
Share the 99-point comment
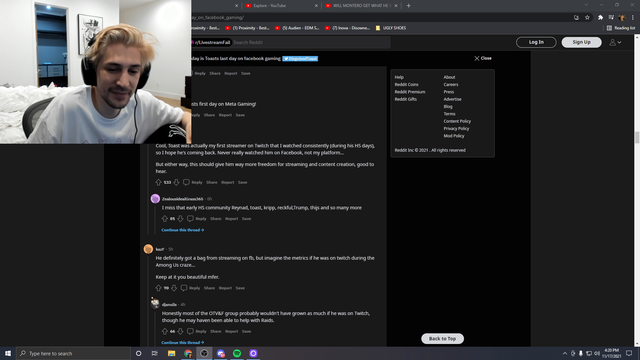[x=209, y=288]
